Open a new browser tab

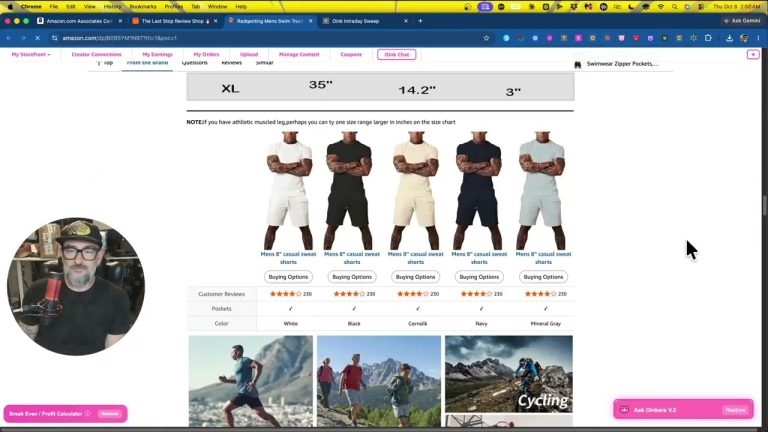pos(420,21)
